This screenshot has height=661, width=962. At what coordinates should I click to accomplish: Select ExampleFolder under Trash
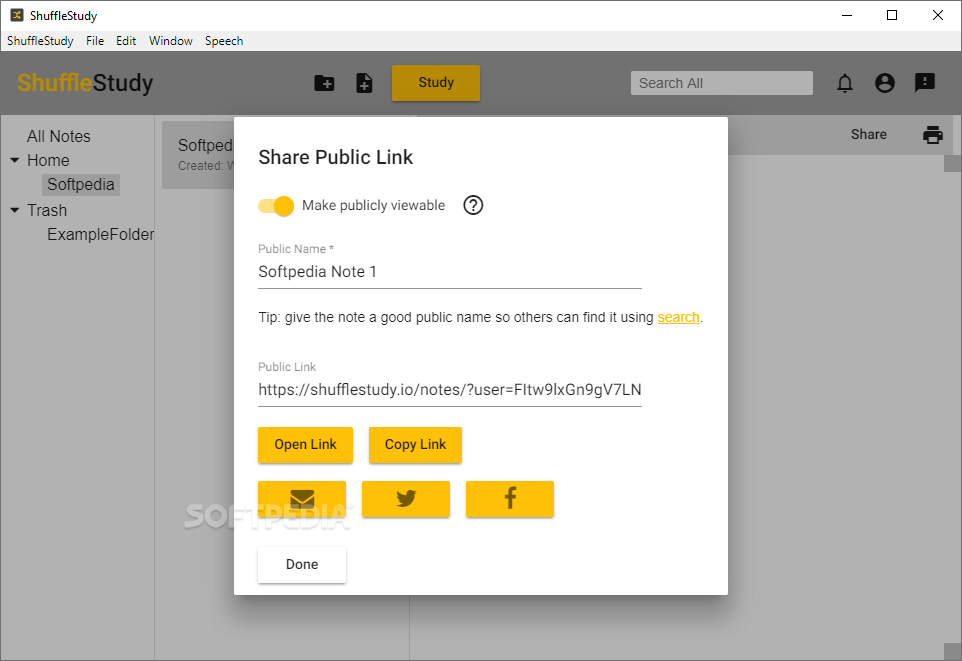(100, 234)
